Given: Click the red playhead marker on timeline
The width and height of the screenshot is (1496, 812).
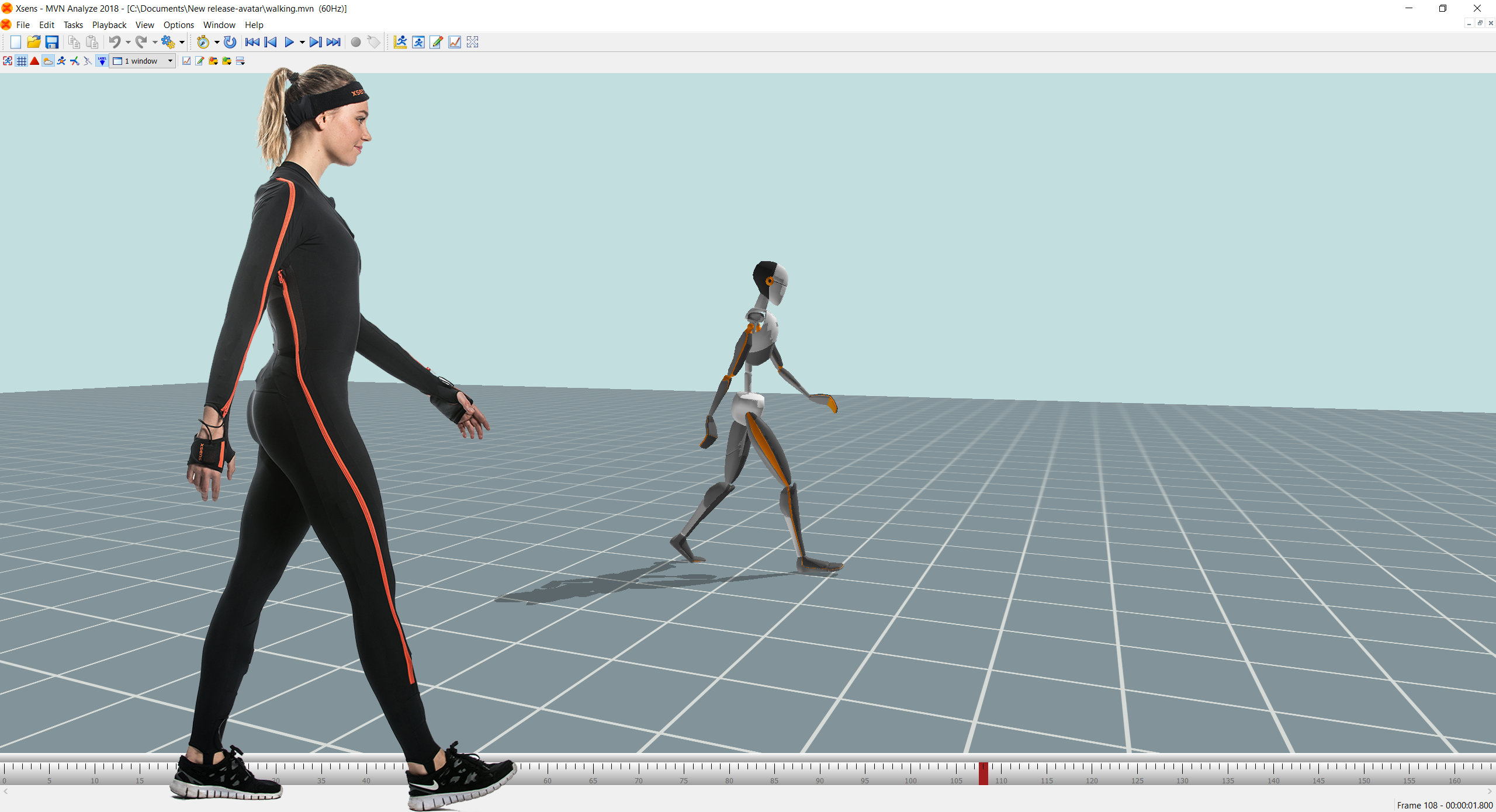Looking at the screenshot, I should coord(984,773).
